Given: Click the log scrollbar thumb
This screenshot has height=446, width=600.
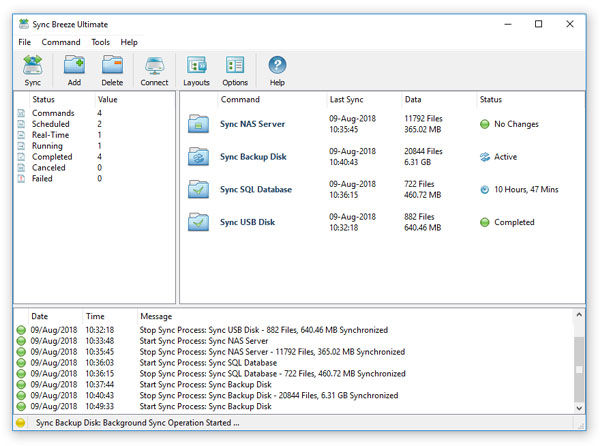Looking at the screenshot, I should (x=579, y=369).
